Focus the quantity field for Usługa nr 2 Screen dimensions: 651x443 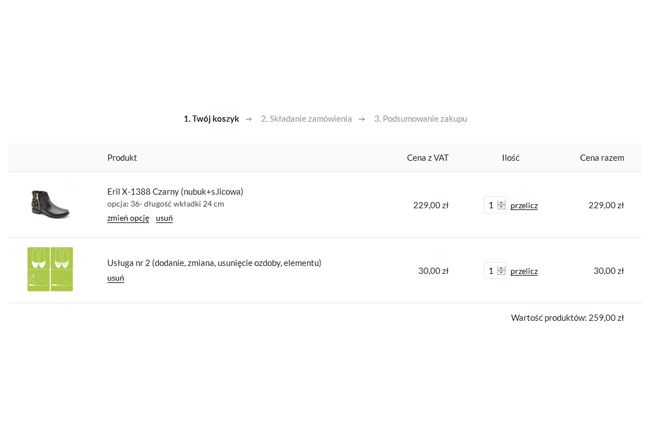pos(491,271)
